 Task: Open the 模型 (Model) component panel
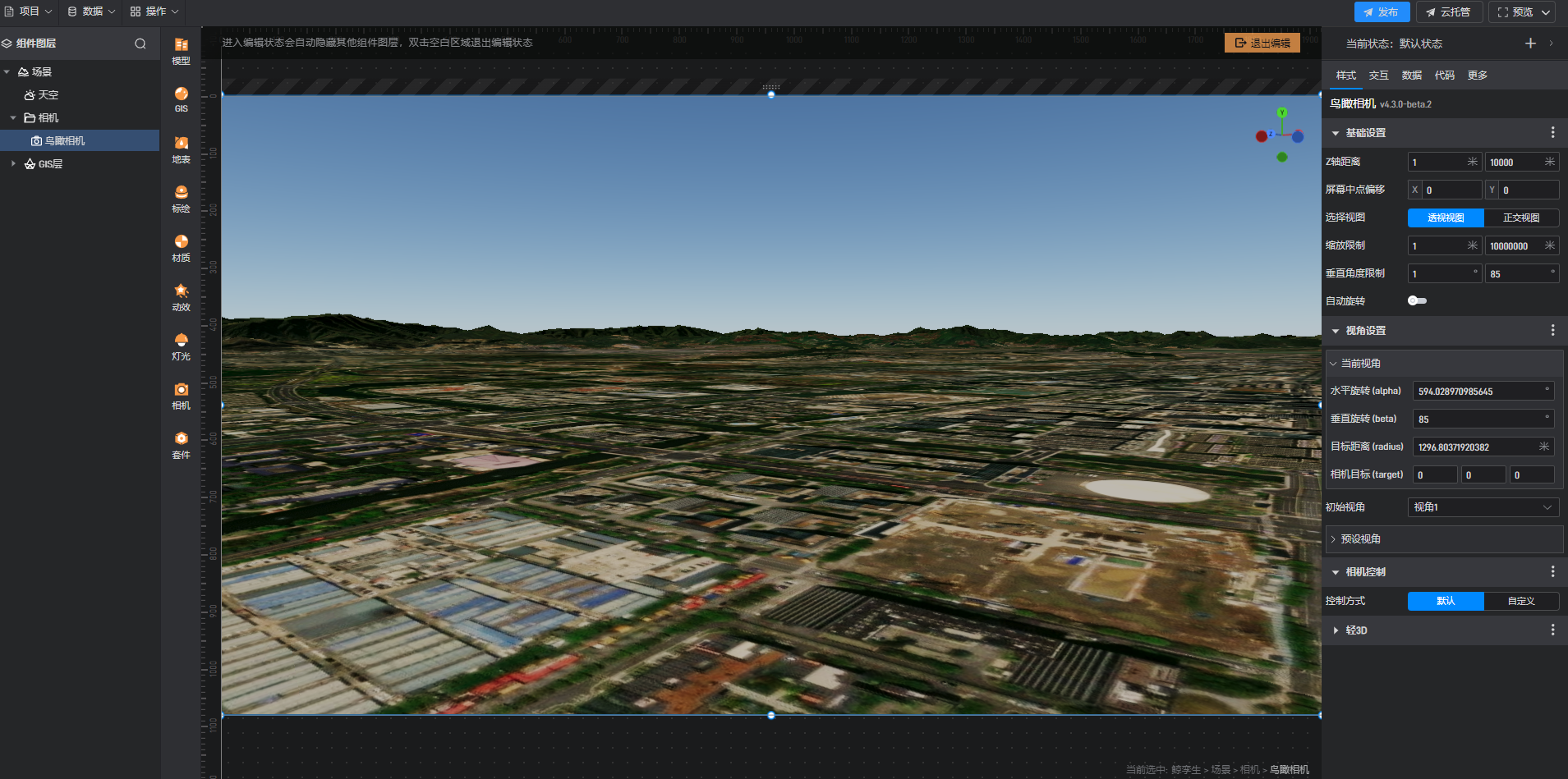(182, 50)
